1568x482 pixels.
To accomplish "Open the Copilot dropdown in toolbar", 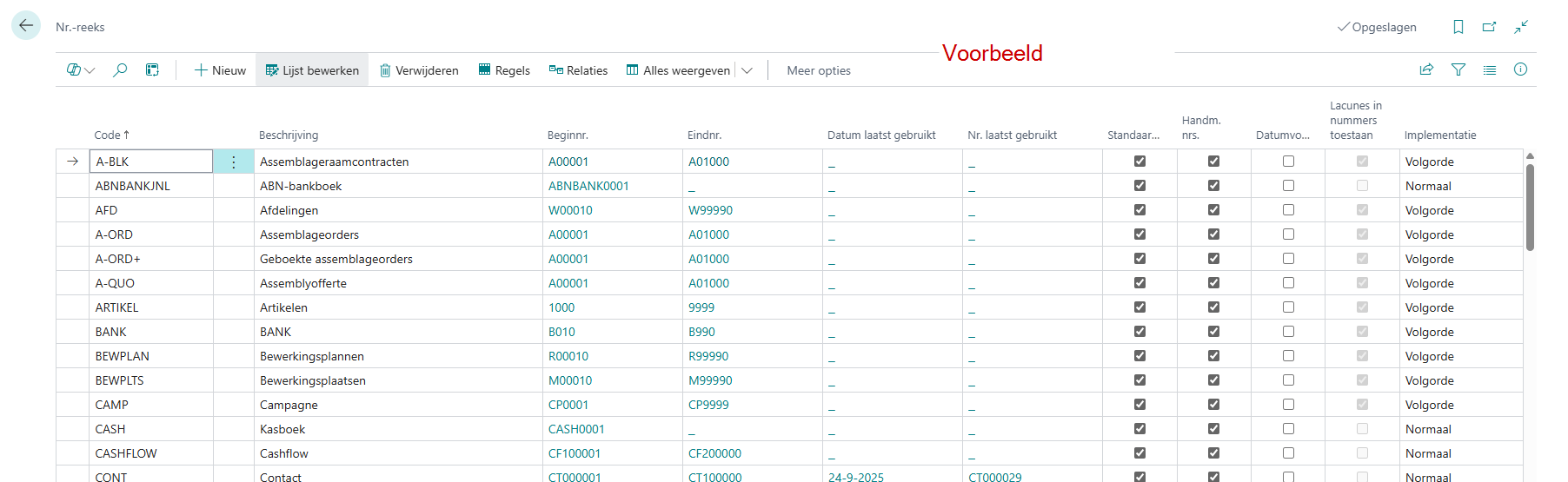I will 81,70.
